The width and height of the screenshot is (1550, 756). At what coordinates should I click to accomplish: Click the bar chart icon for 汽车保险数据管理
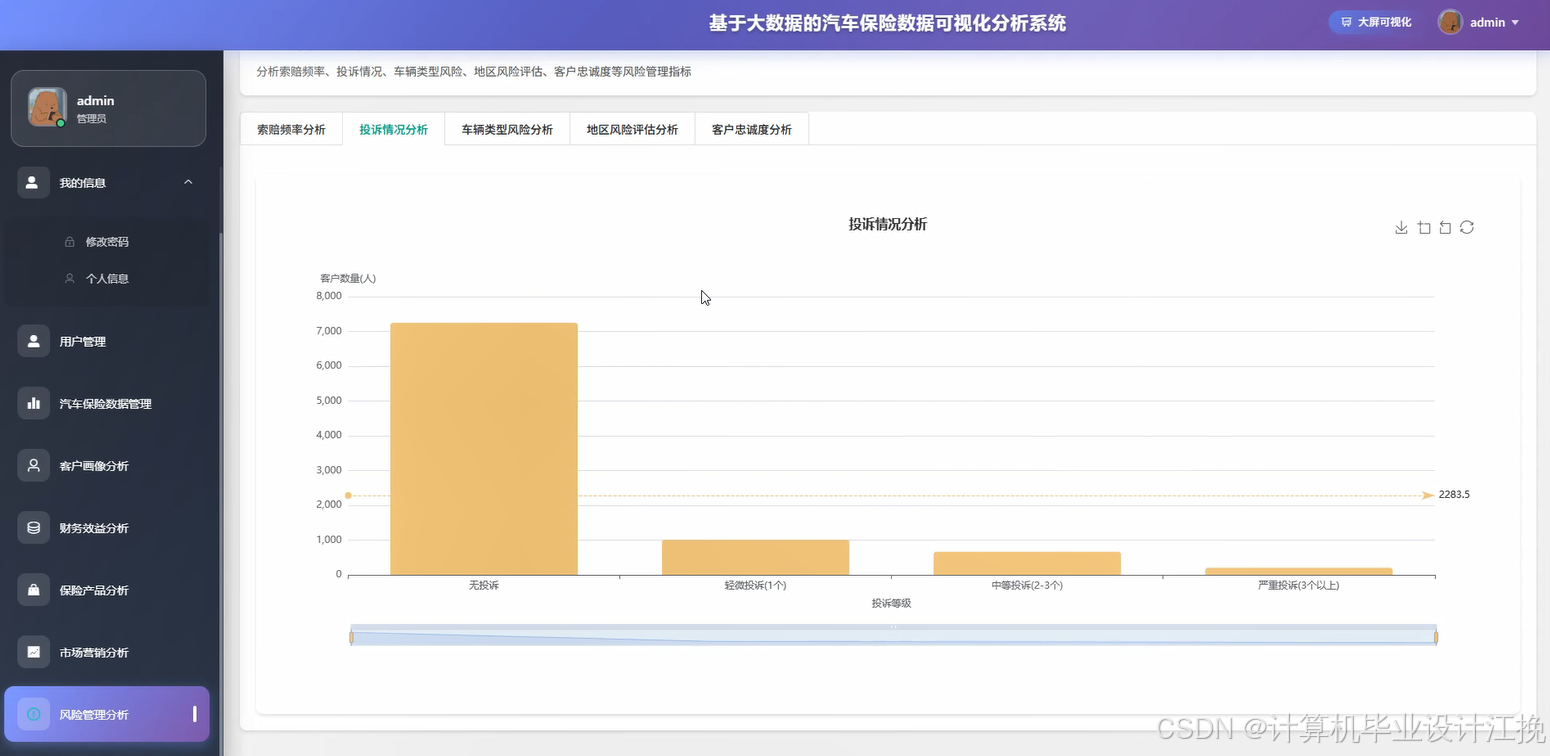click(x=33, y=403)
